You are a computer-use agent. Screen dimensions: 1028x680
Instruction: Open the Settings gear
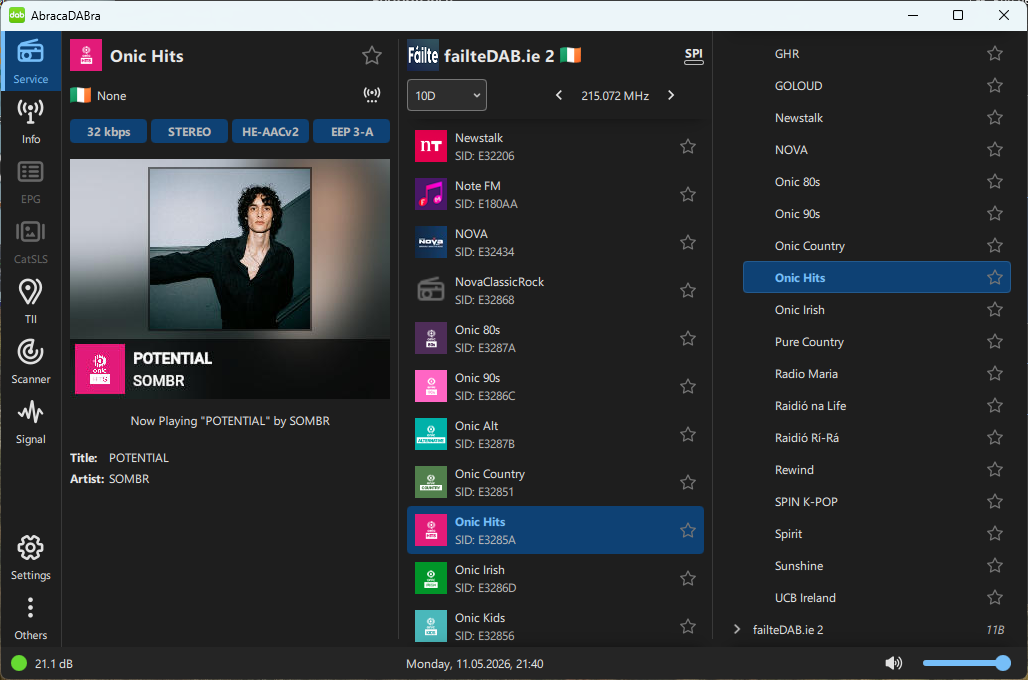coord(30,558)
